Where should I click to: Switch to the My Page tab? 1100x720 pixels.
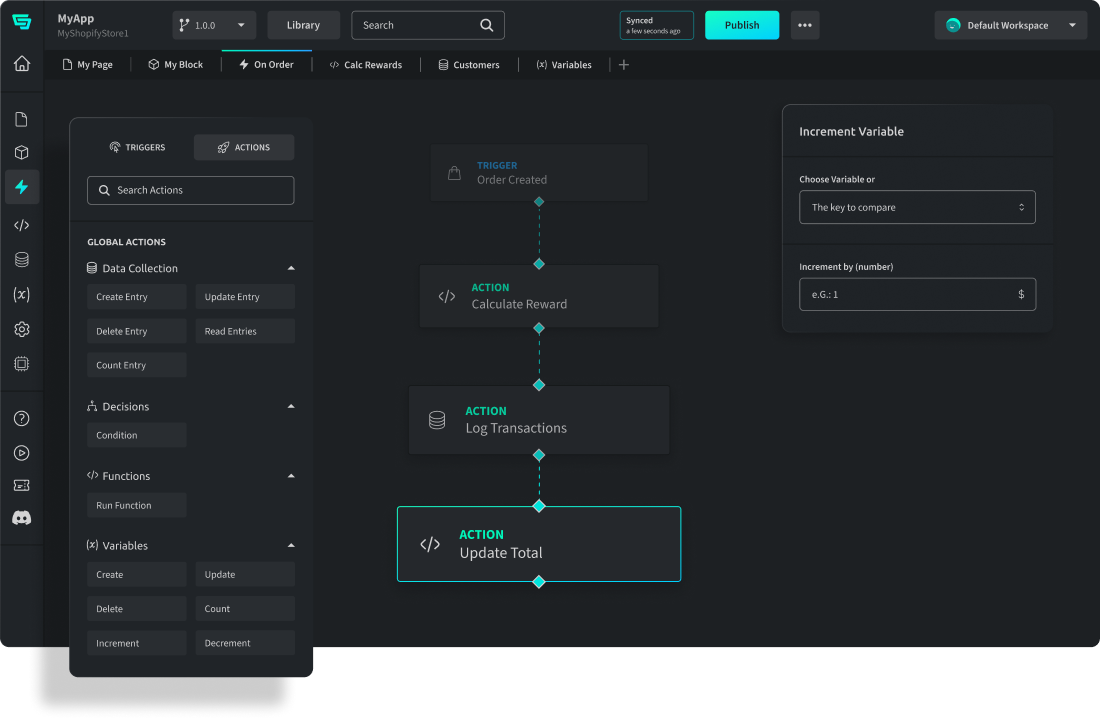tap(88, 65)
